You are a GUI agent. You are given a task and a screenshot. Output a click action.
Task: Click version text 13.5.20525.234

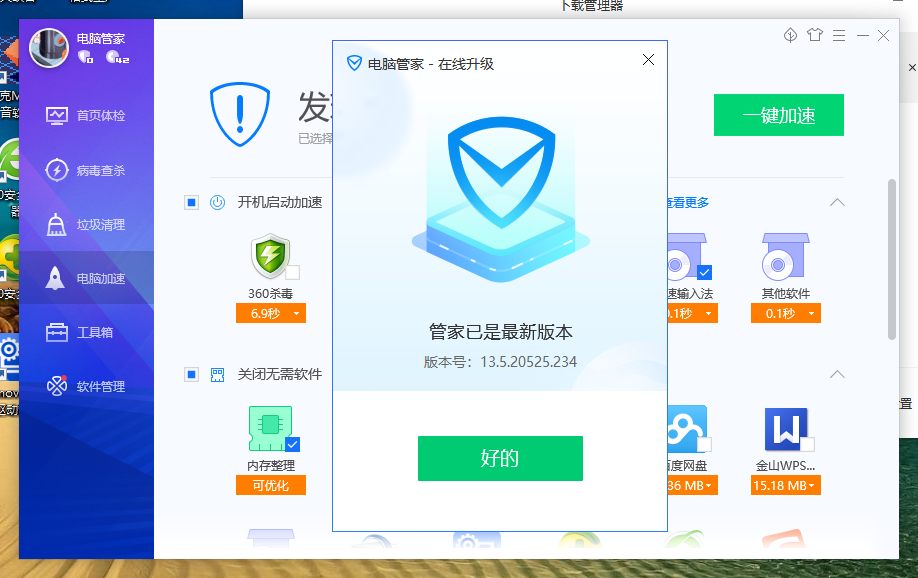pos(529,362)
